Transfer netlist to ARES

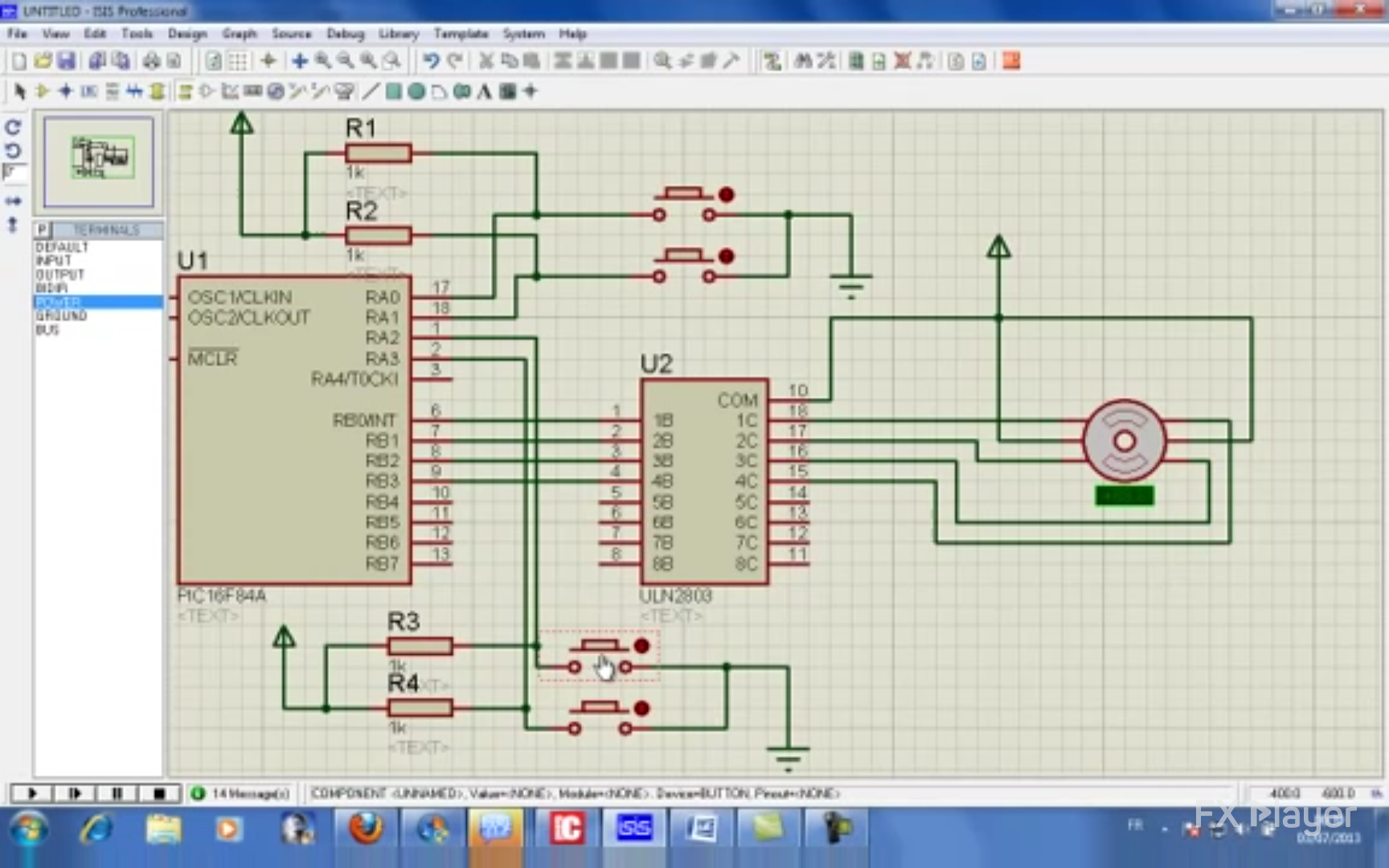(1011, 61)
